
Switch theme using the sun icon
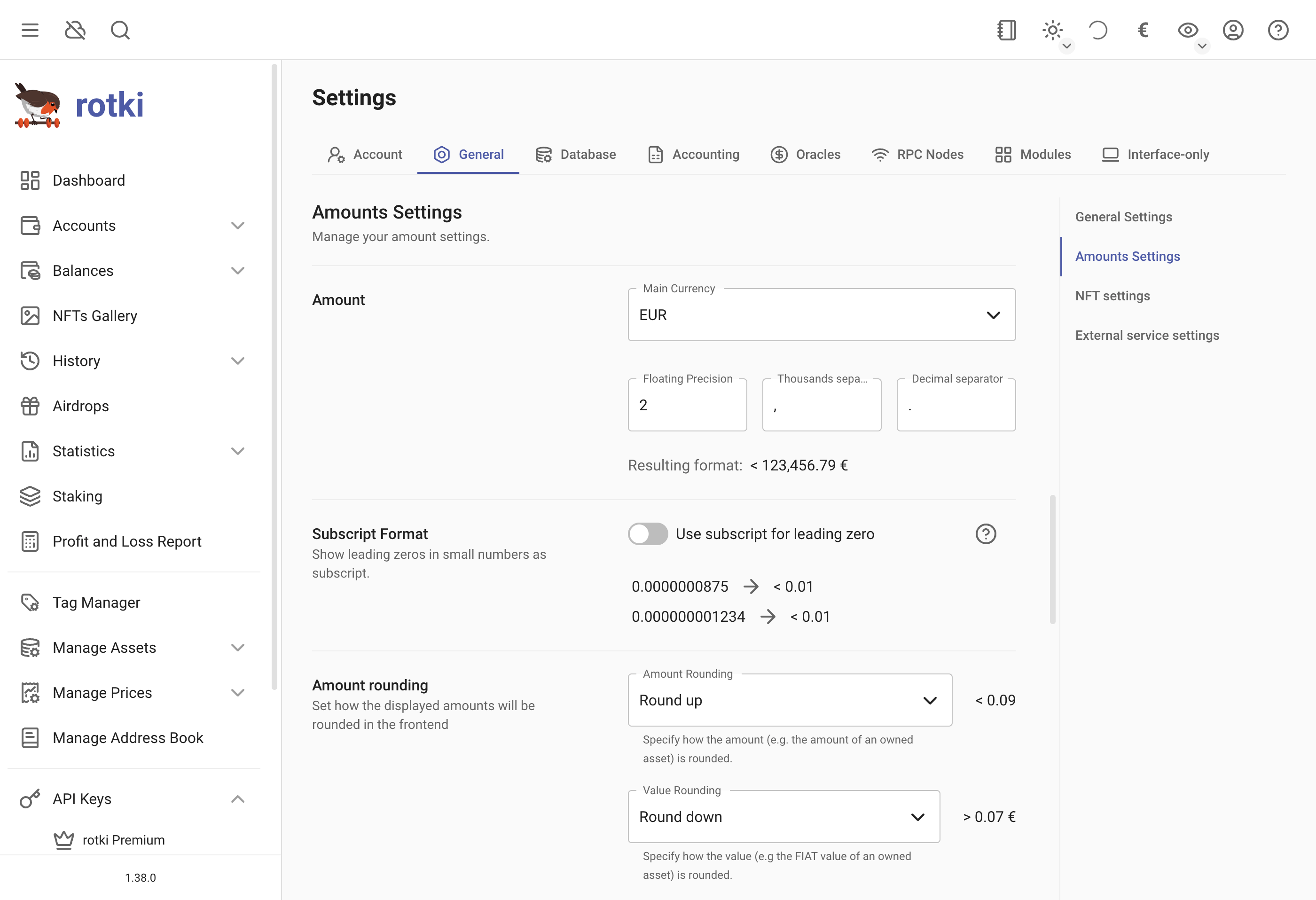(x=1052, y=30)
